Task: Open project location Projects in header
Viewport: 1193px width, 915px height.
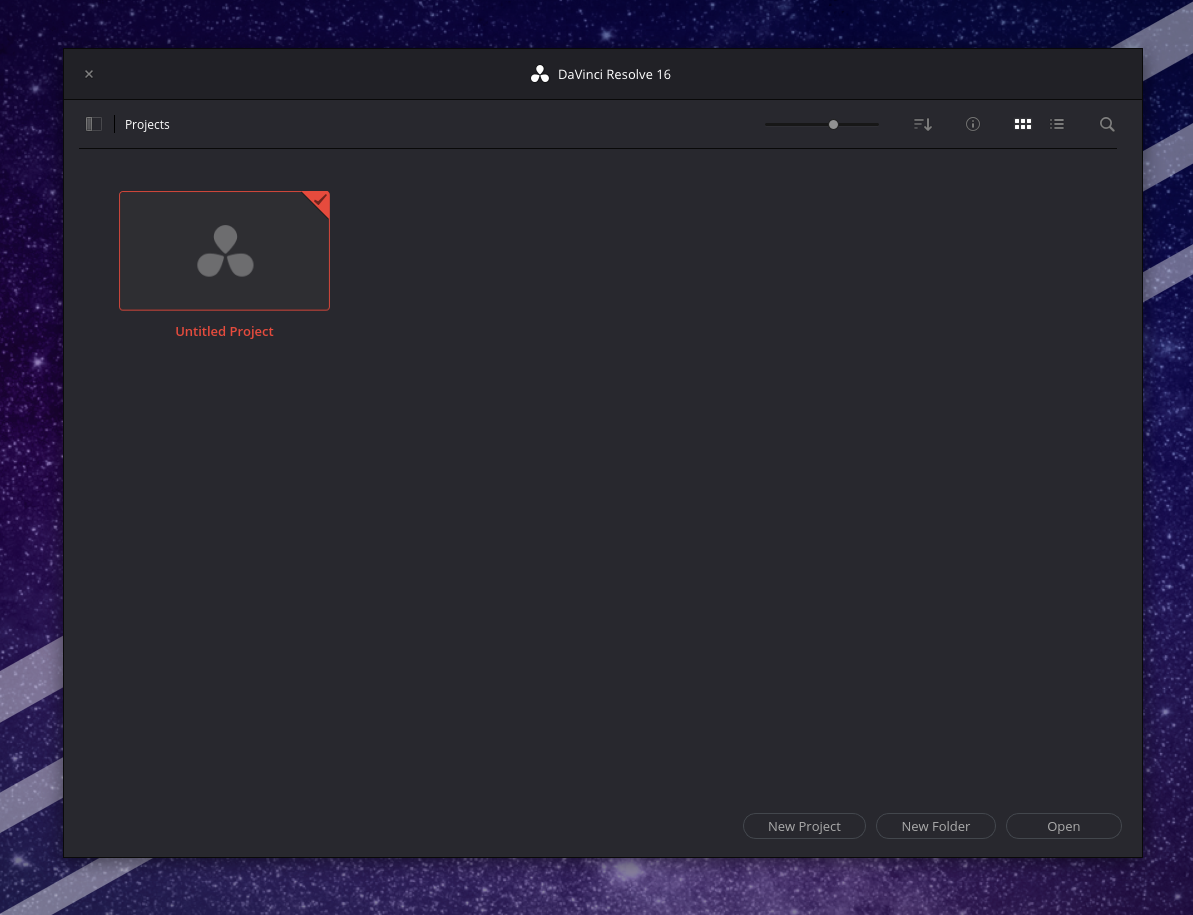Action: click(x=147, y=124)
